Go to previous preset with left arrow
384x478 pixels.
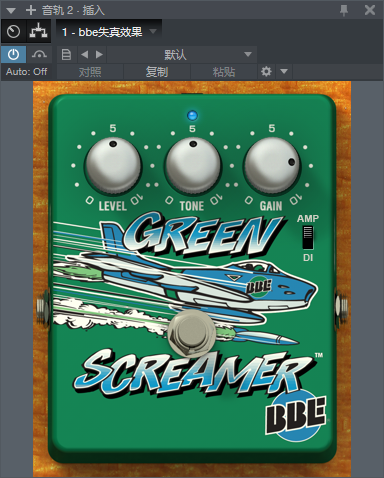(x=85, y=54)
